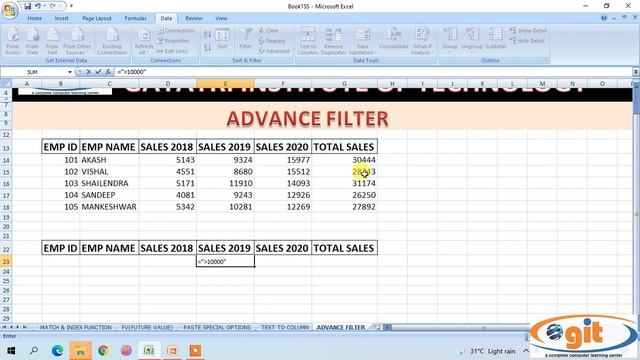Select column E header
Screen dimensions: 640x360
click(225, 84)
